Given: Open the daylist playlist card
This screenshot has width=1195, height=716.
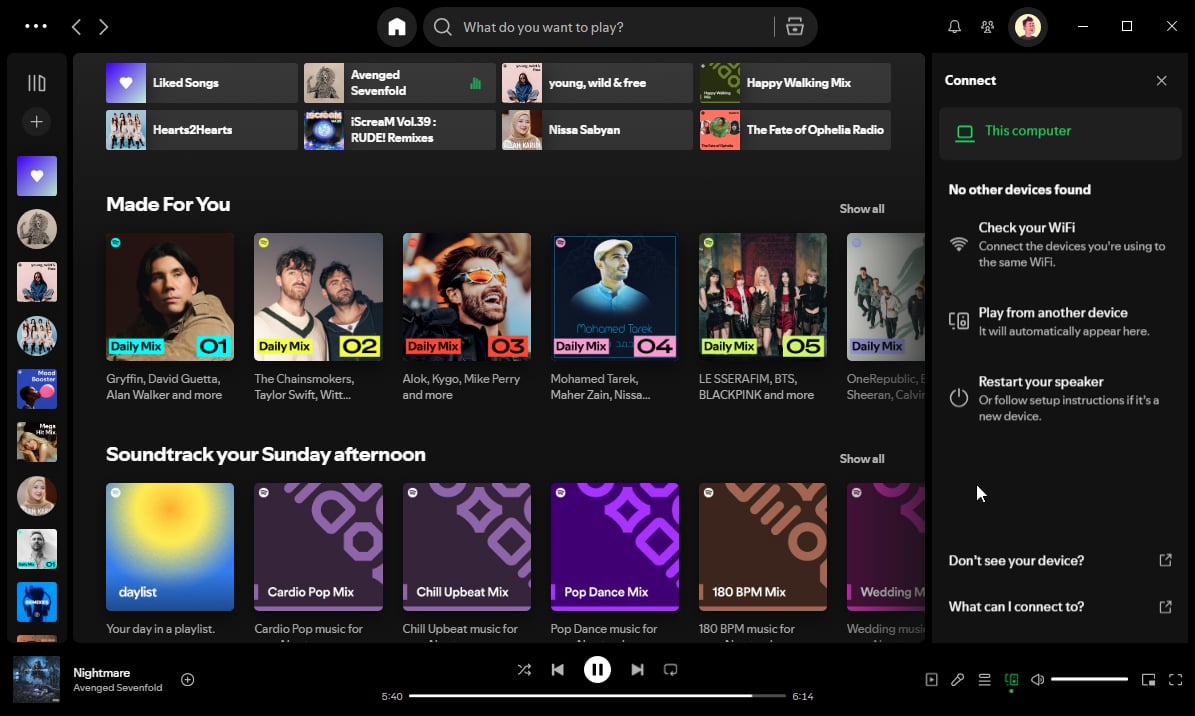Looking at the screenshot, I should pos(170,561).
